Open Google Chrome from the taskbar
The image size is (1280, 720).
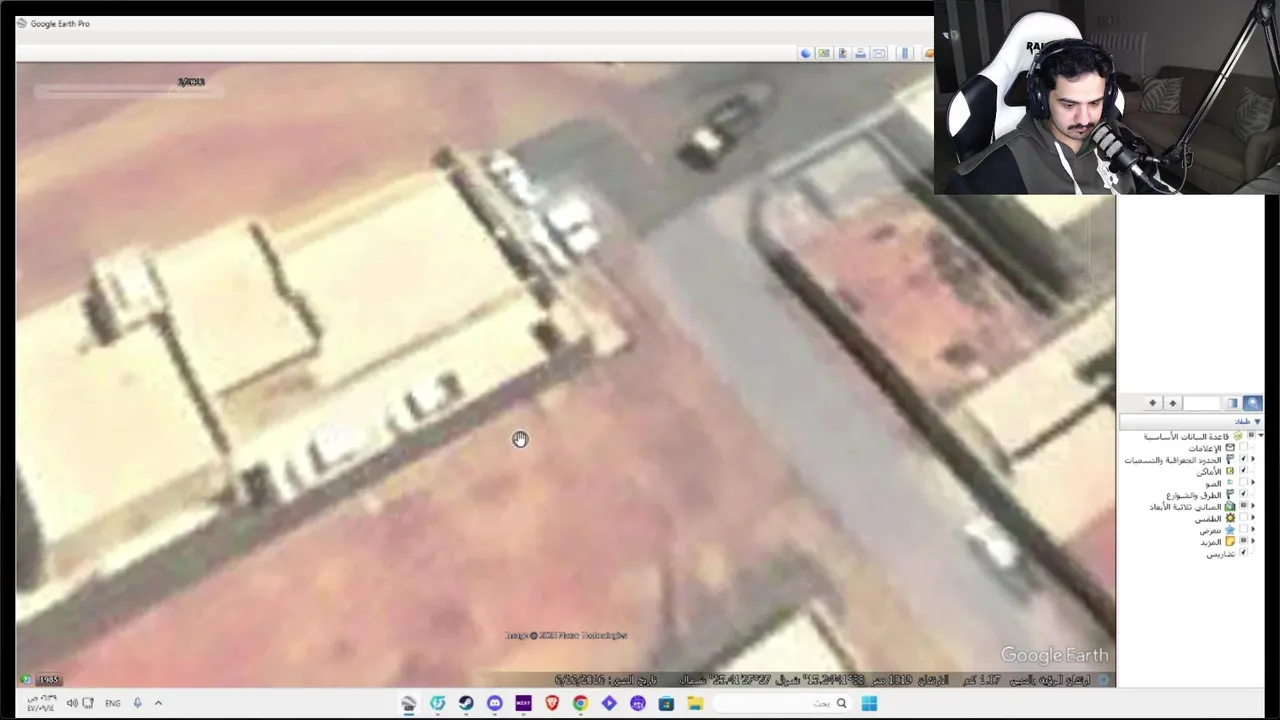pyautogui.click(x=580, y=703)
